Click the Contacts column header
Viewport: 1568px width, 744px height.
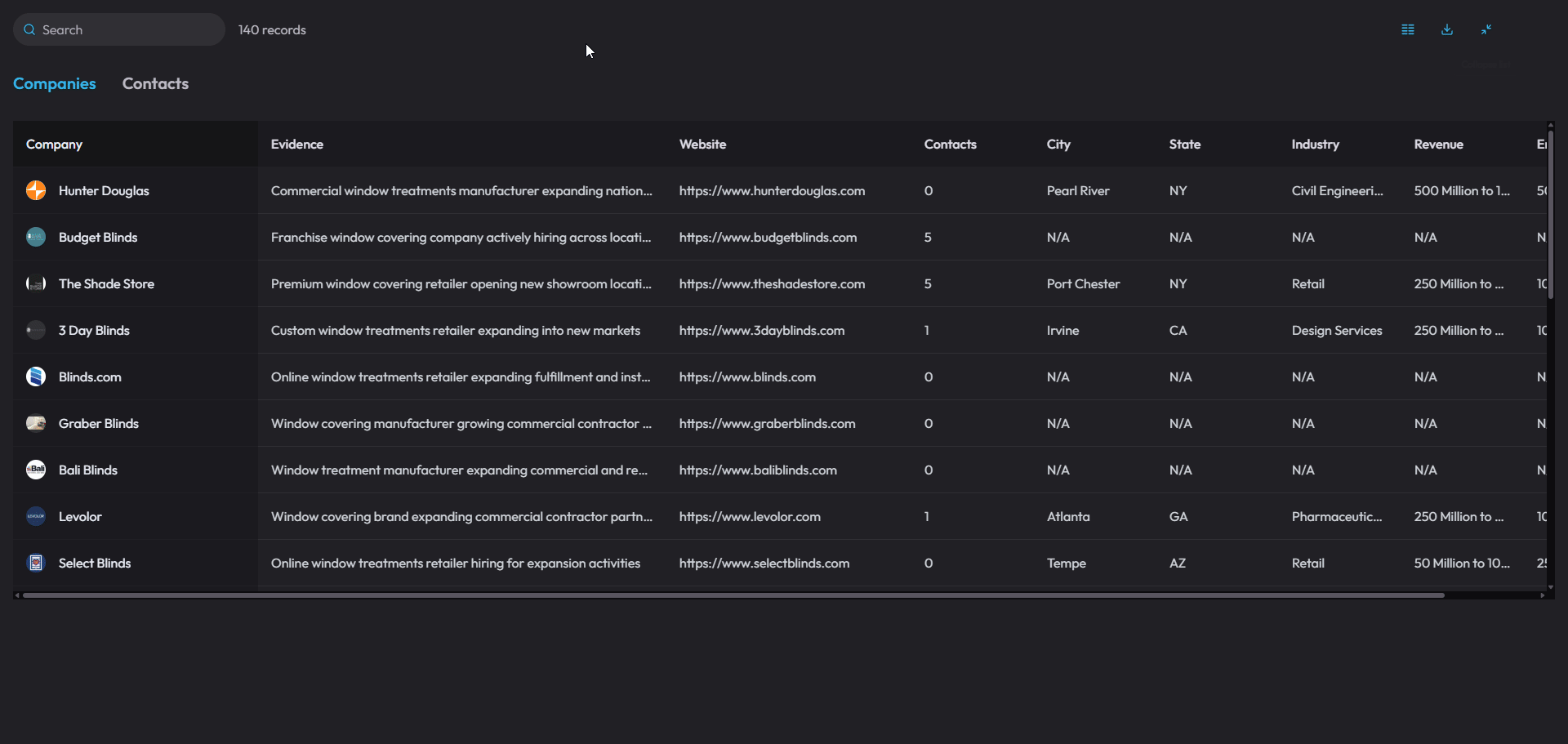[950, 144]
